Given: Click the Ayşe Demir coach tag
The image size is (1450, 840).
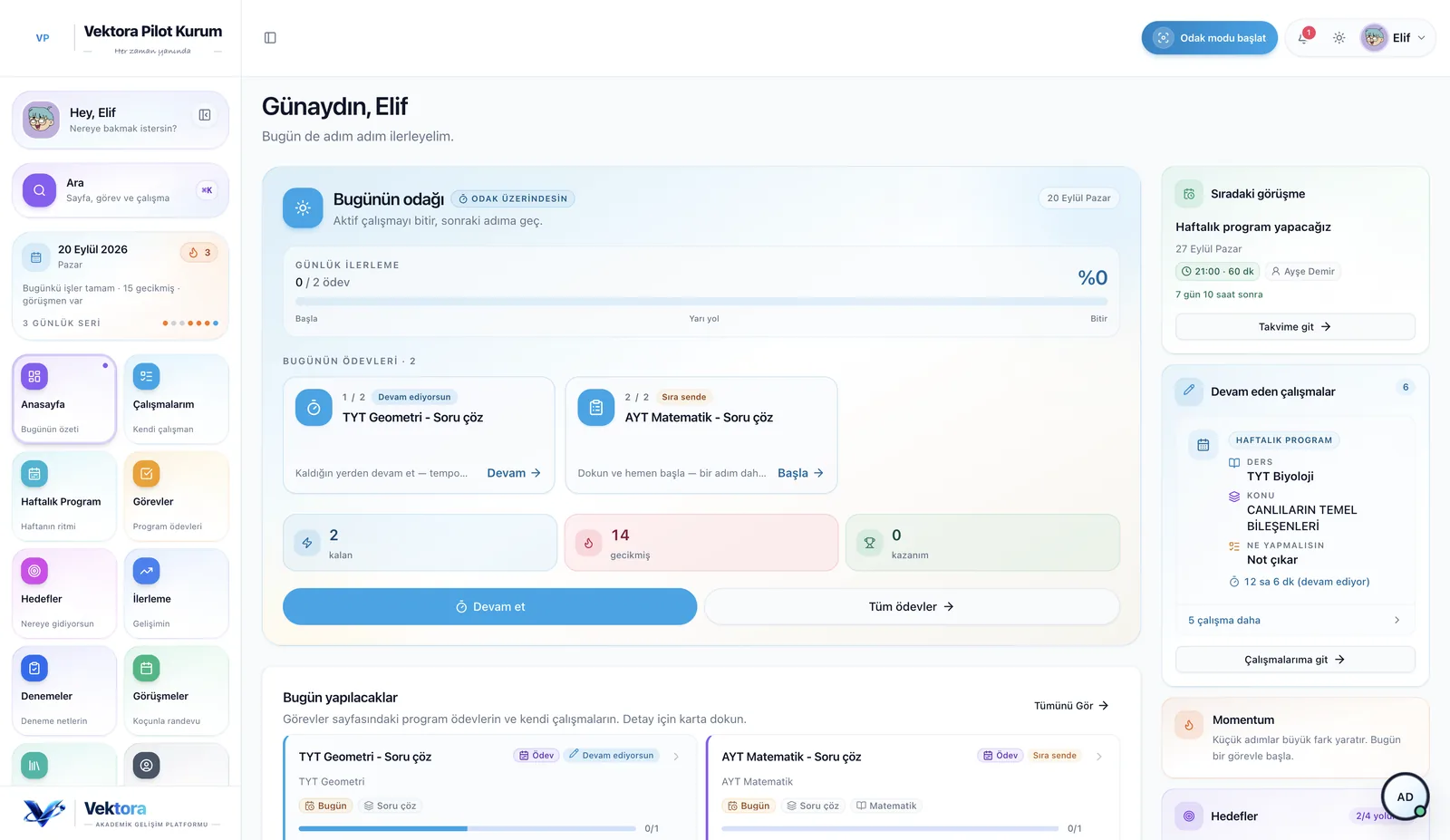Looking at the screenshot, I should click(x=1302, y=271).
